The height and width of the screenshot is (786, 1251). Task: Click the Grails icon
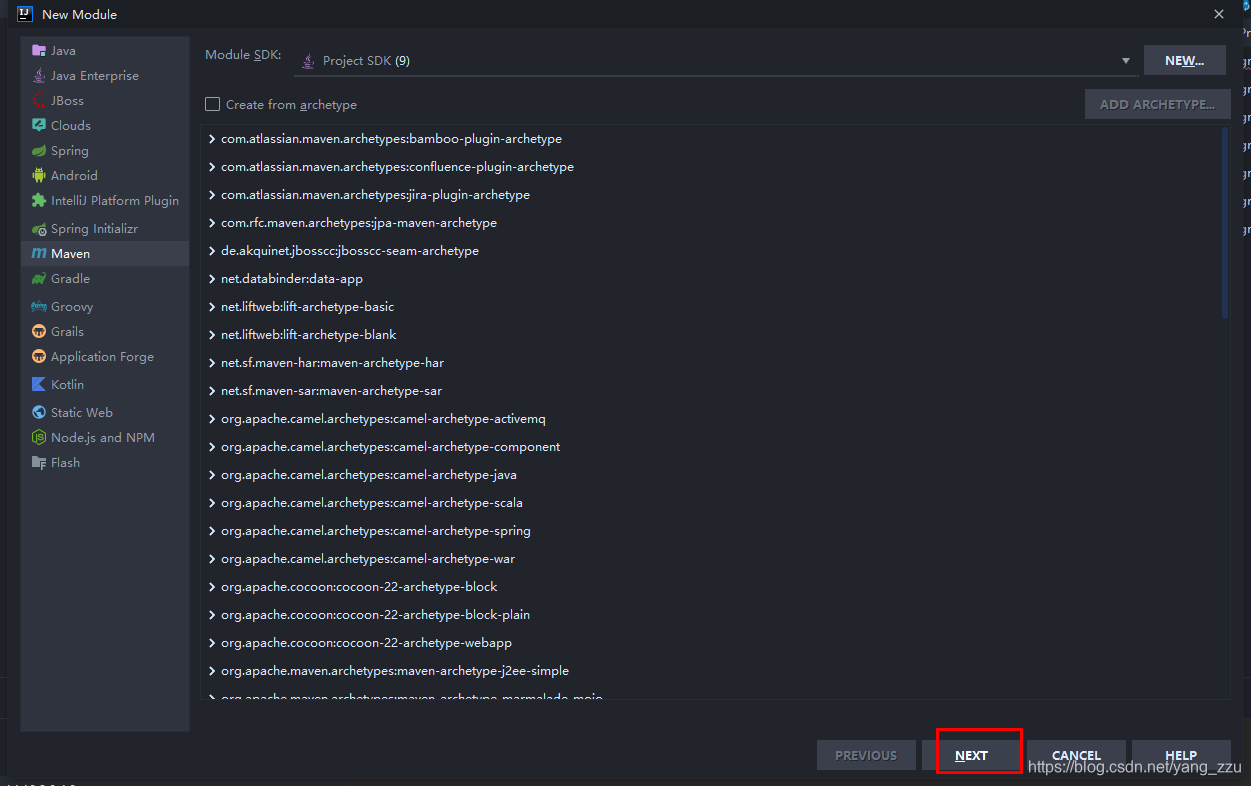(x=39, y=331)
